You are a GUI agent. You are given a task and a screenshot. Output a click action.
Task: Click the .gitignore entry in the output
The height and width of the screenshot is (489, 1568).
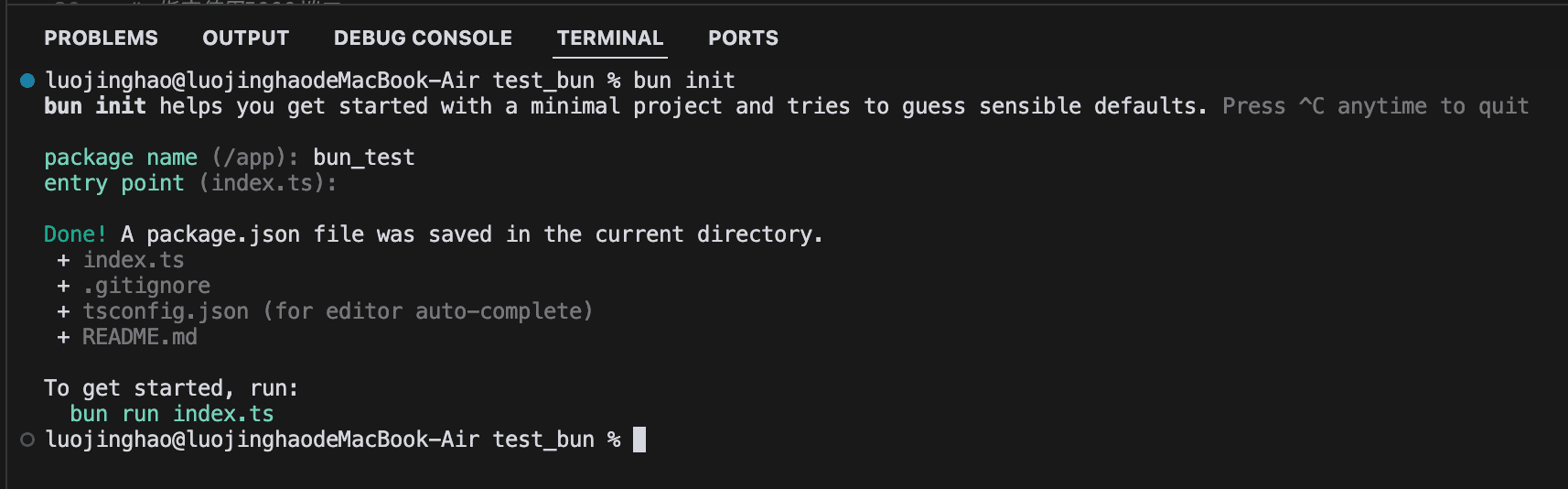146,286
